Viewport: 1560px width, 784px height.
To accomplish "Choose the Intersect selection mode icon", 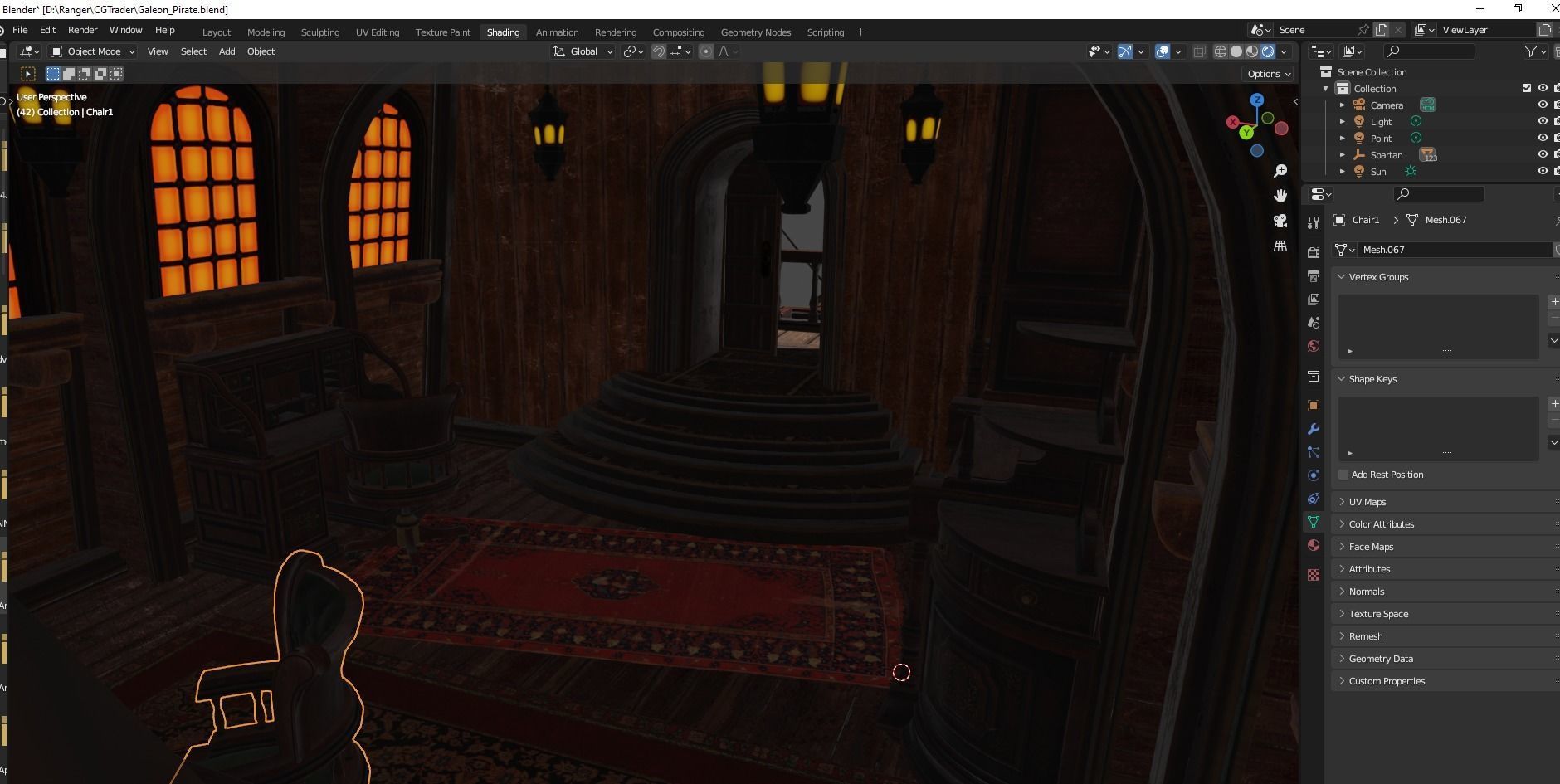I will click(x=116, y=74).
